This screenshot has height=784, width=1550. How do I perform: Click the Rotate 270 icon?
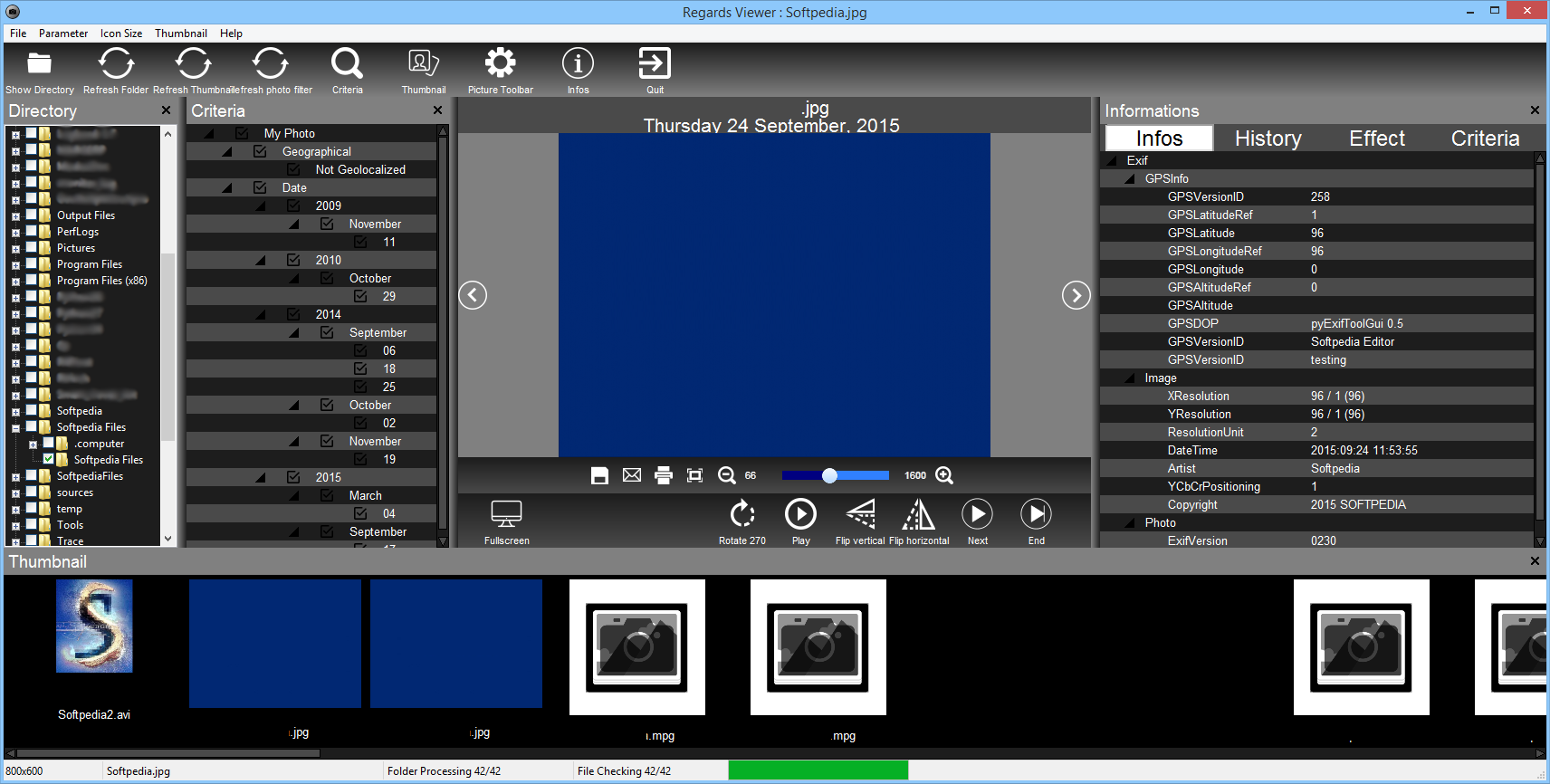tap(742, 514)
